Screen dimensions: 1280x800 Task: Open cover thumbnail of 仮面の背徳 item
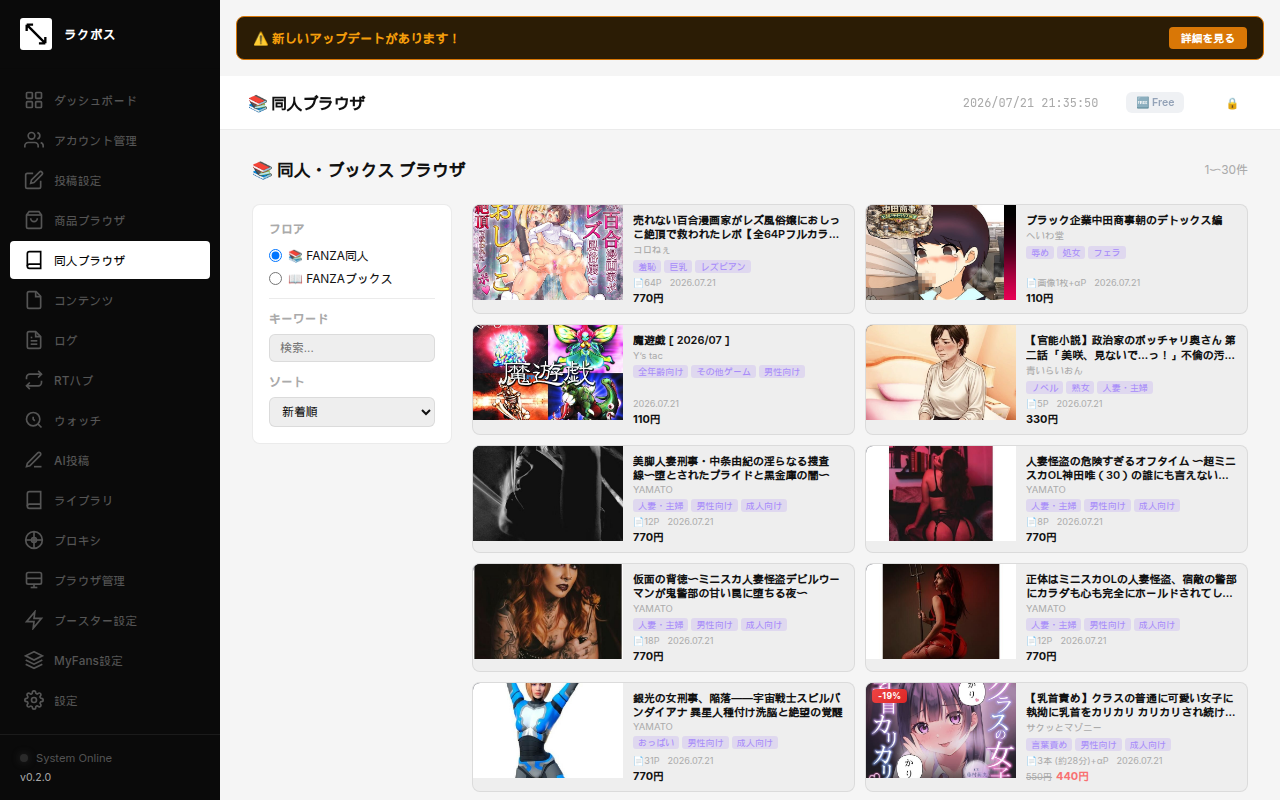click(548, 611)
